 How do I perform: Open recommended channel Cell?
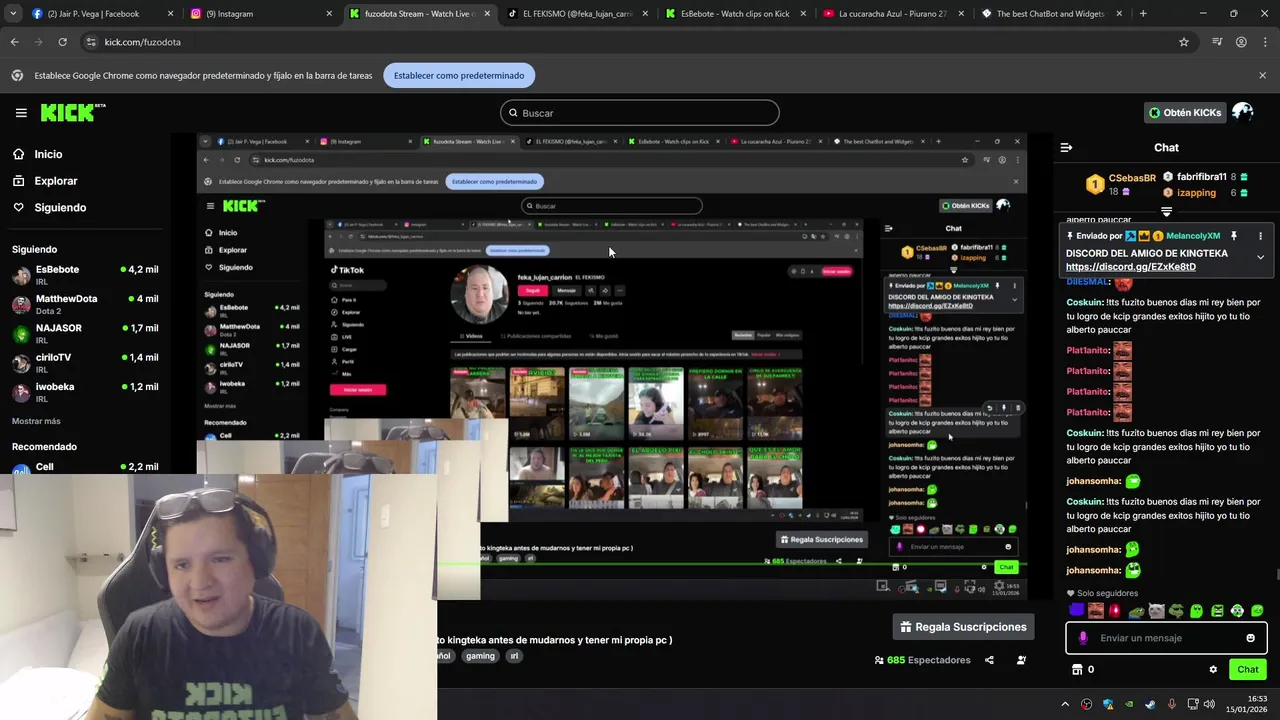click(x=85, y=467)
